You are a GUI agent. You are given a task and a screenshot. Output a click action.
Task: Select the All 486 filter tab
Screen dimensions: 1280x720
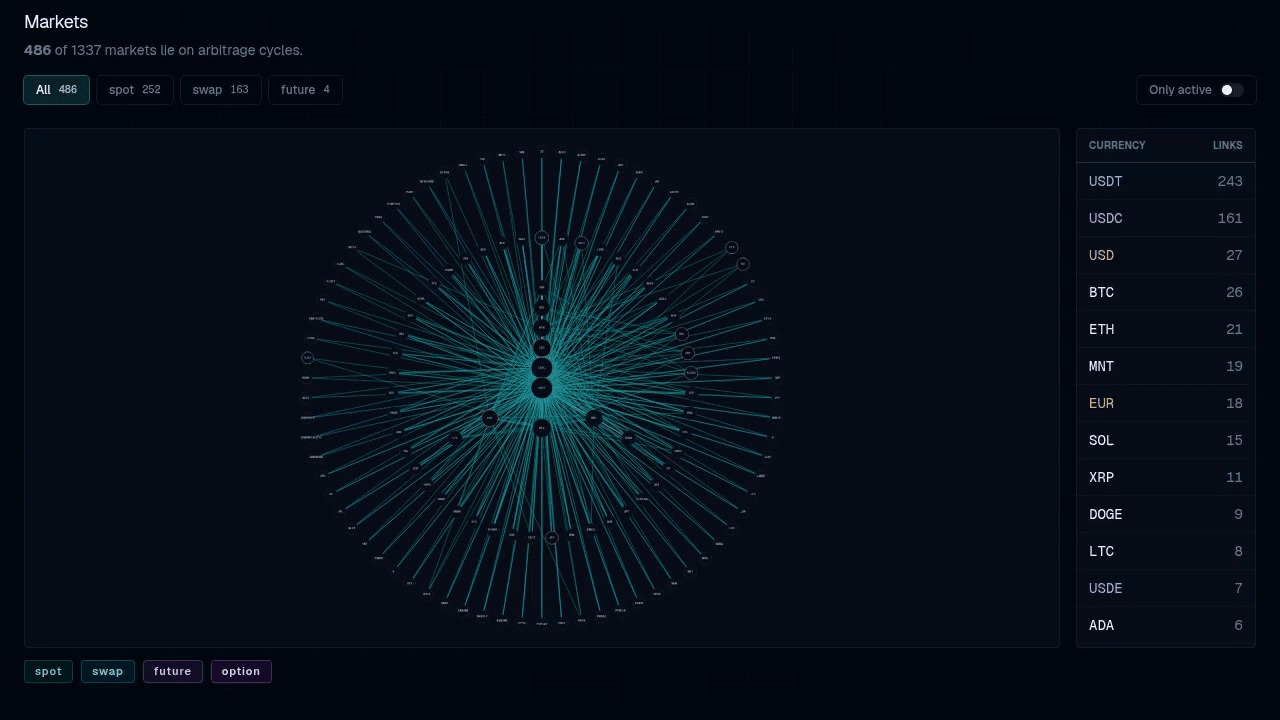(x=57, y=90)
